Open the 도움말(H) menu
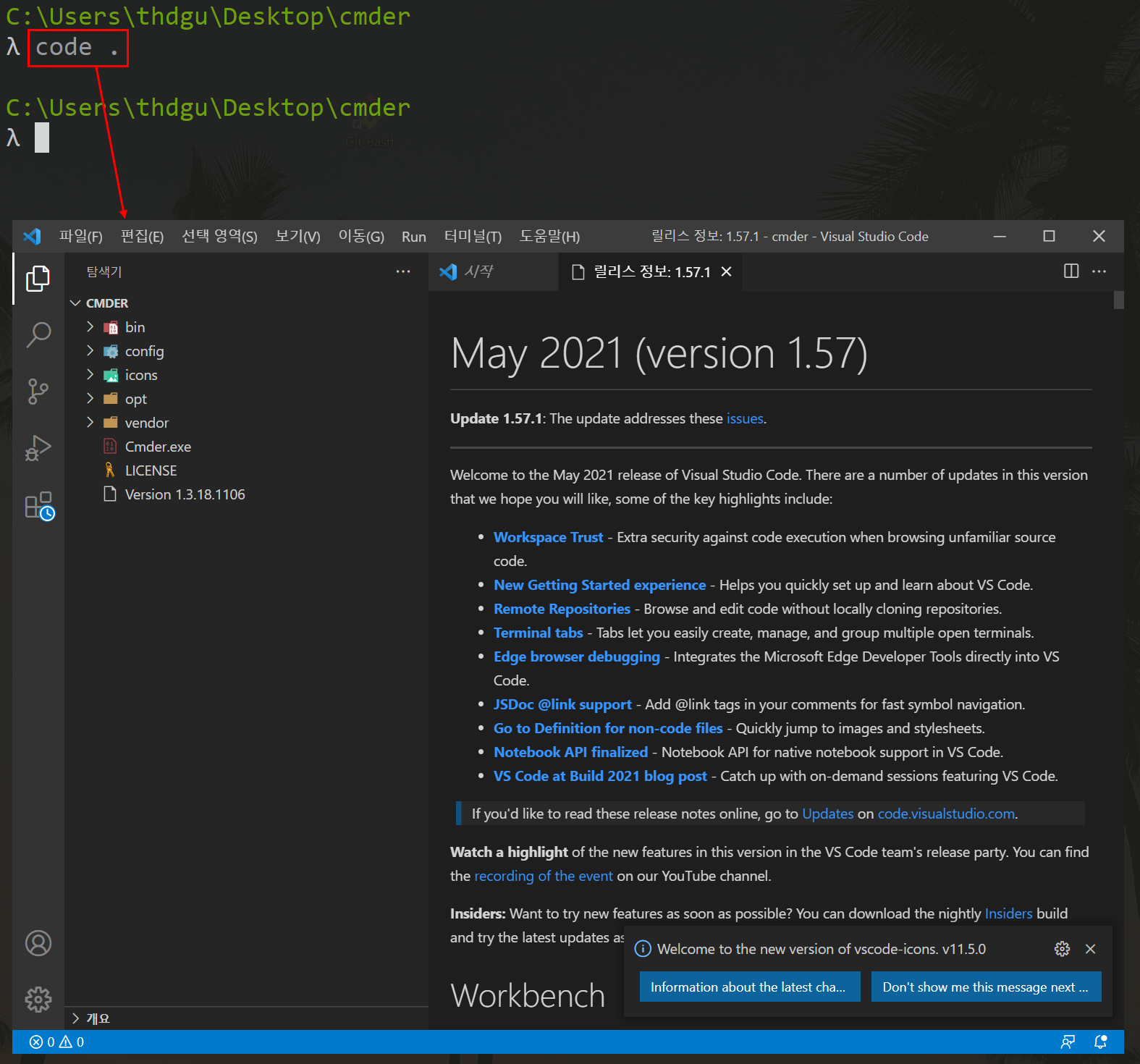Screen dimensions: 1140x1064 tap(549, 237)
